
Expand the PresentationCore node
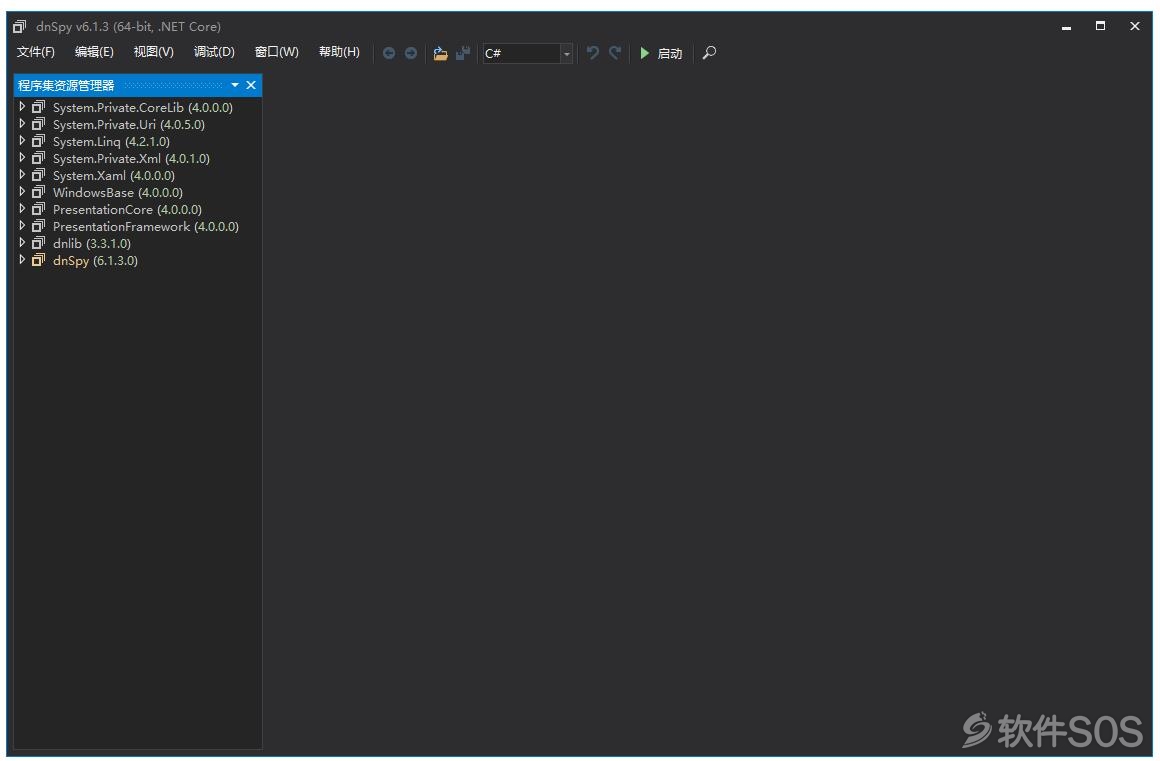(22, 209)
